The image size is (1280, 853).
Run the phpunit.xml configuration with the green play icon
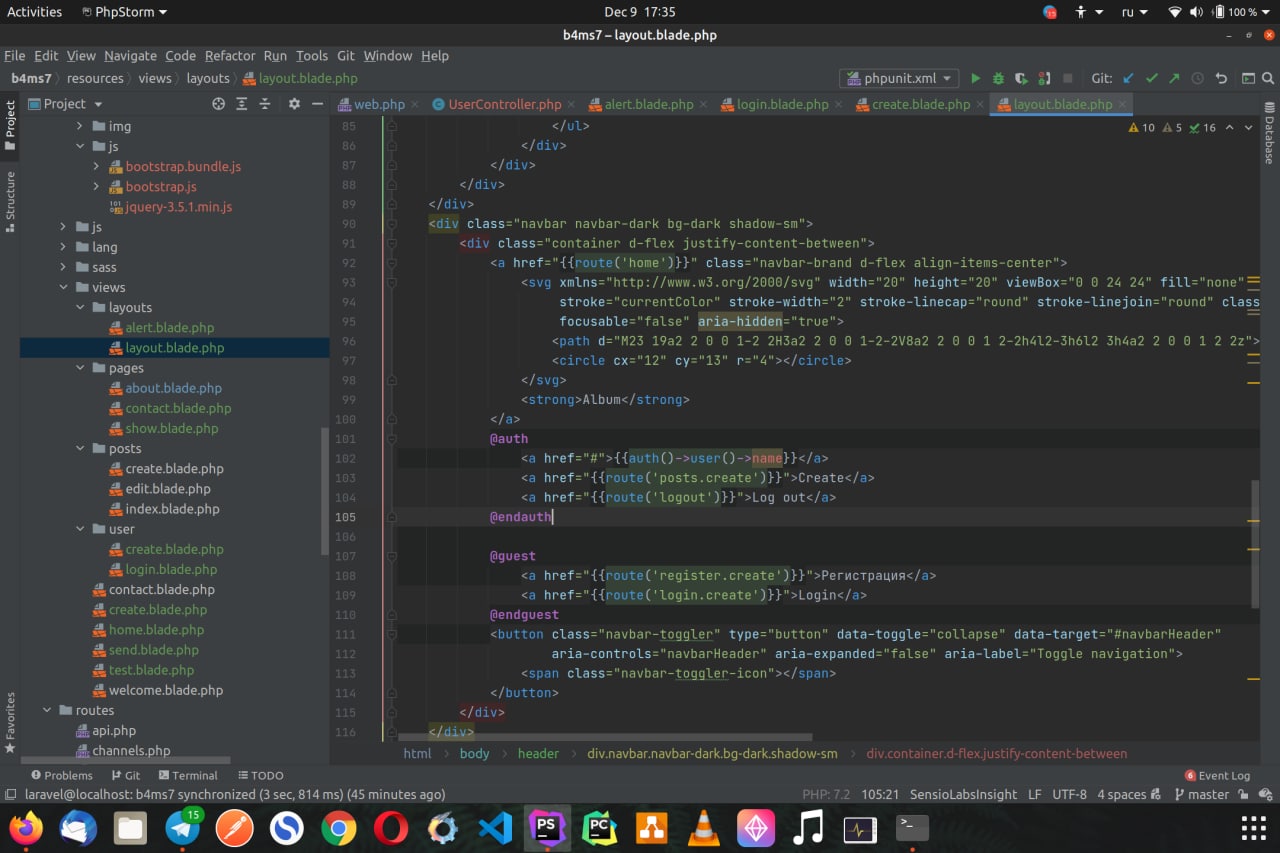point(976,78)
